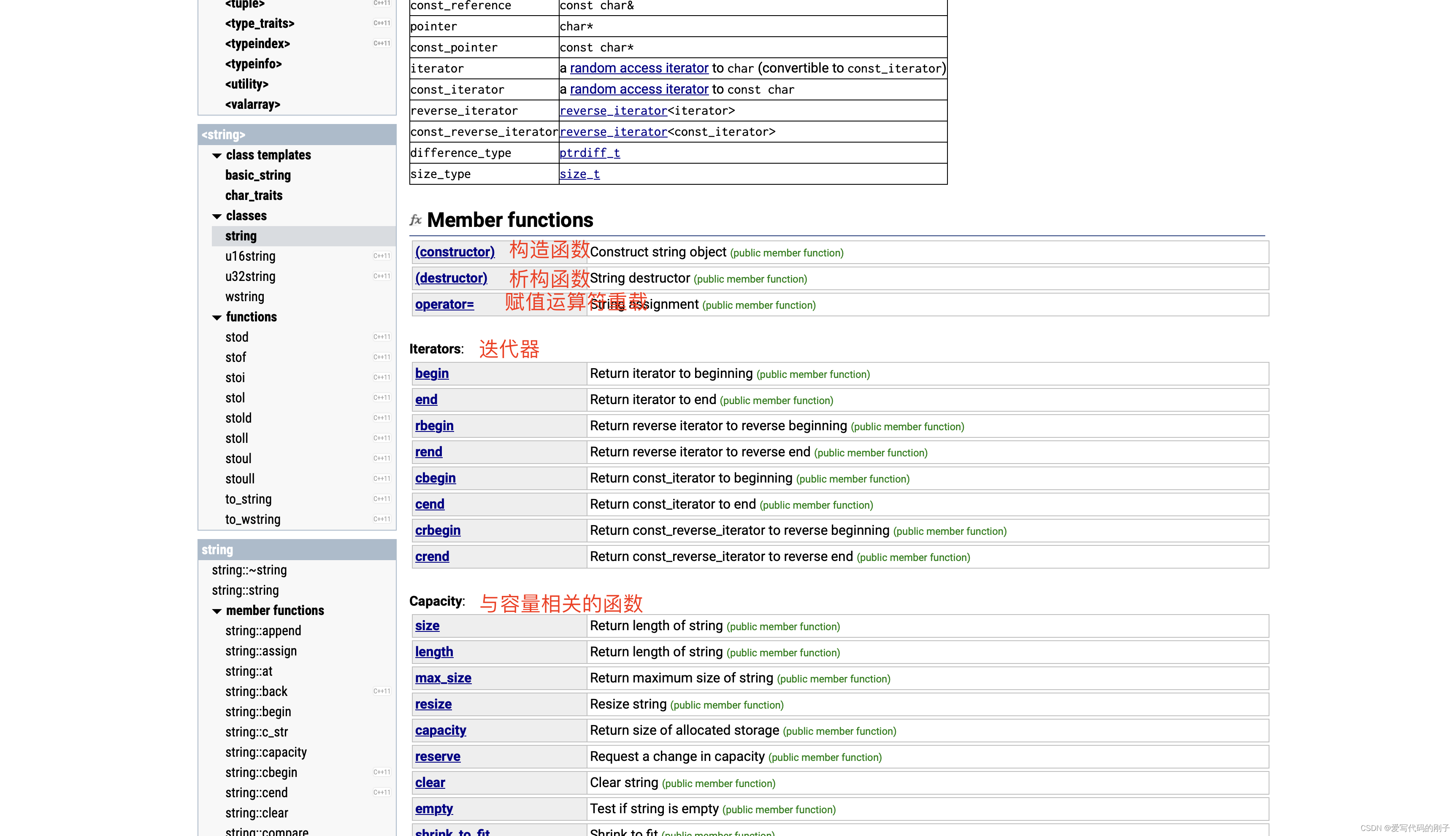
Task: Open the stoi function entry
Action: coord(235,378)
